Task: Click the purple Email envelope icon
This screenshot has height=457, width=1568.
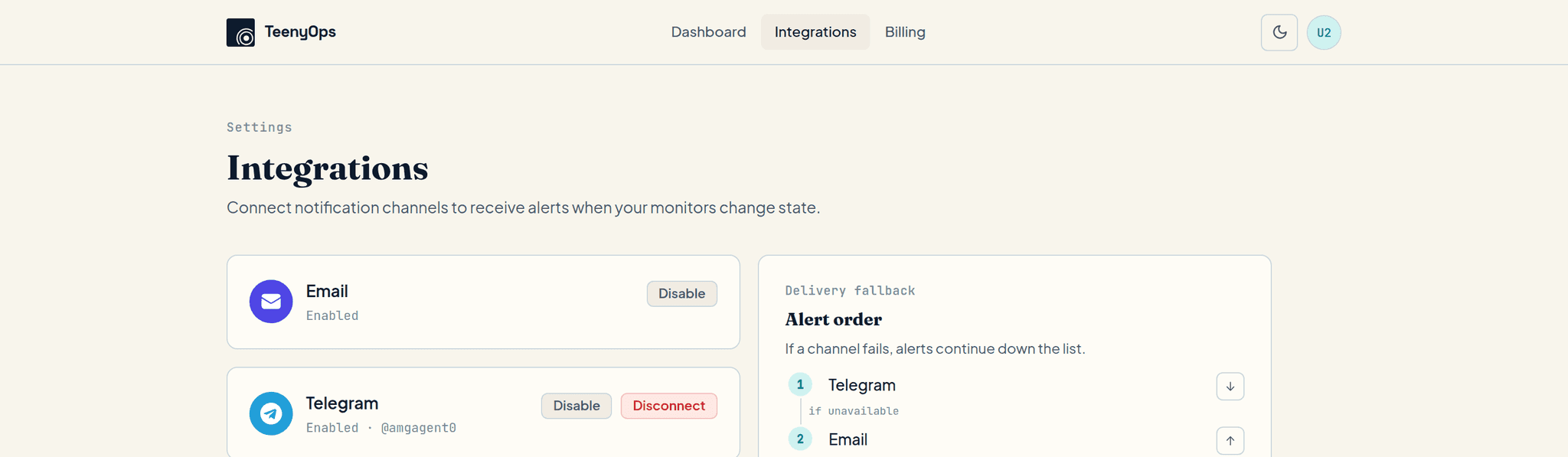Action: point(271,302)
